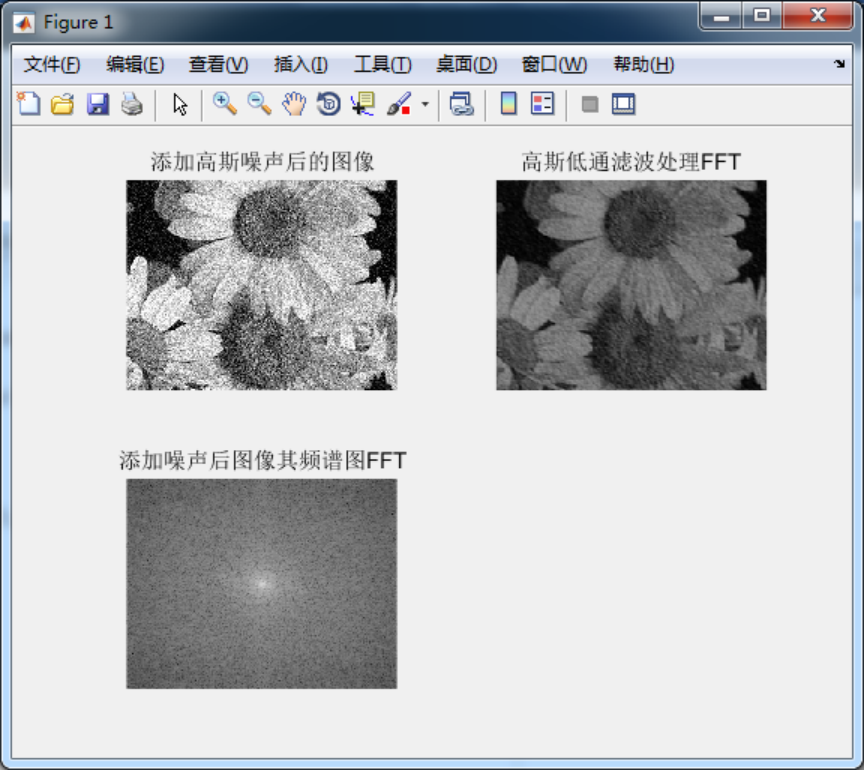864x770 pixels.
Task: Select the Edit Plot arrow tool
Action: [180, 103]
